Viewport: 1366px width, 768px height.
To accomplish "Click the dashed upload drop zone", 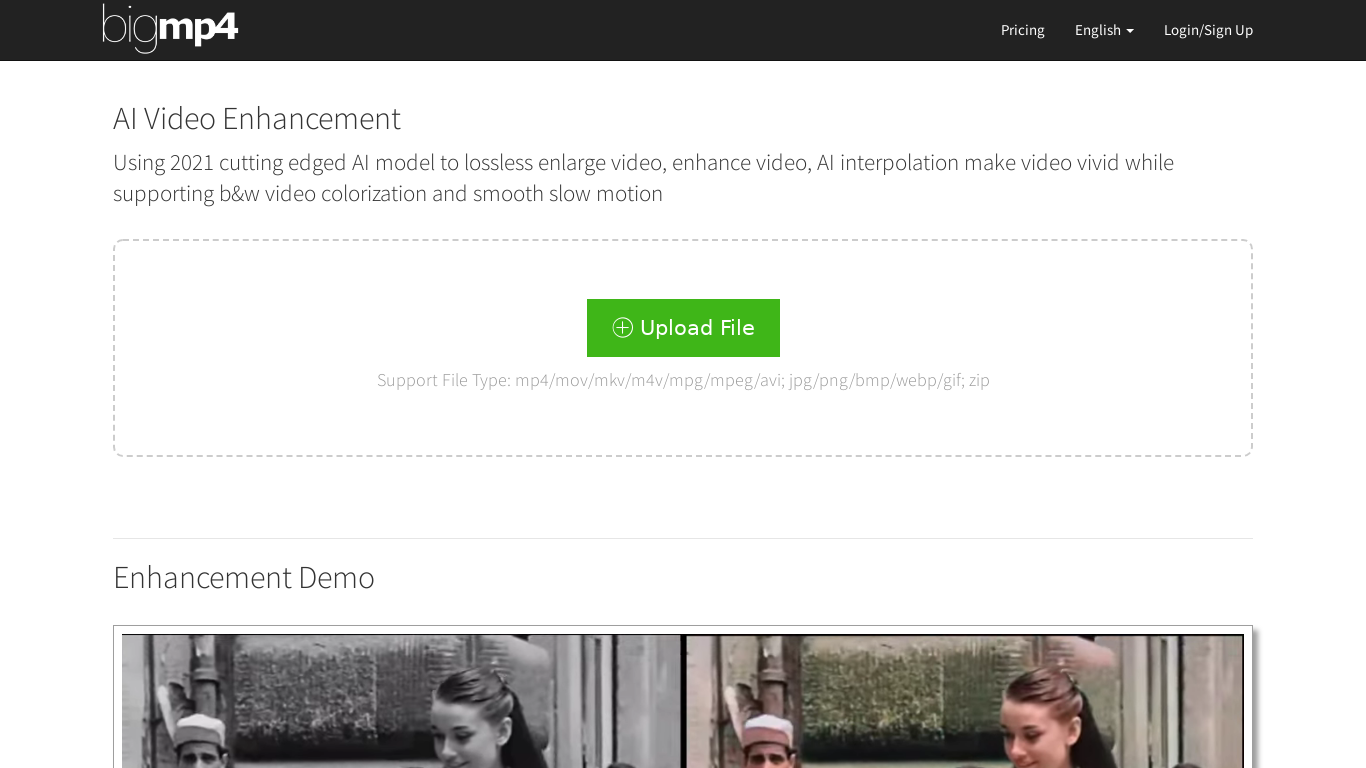I will [x=683, y=348].
